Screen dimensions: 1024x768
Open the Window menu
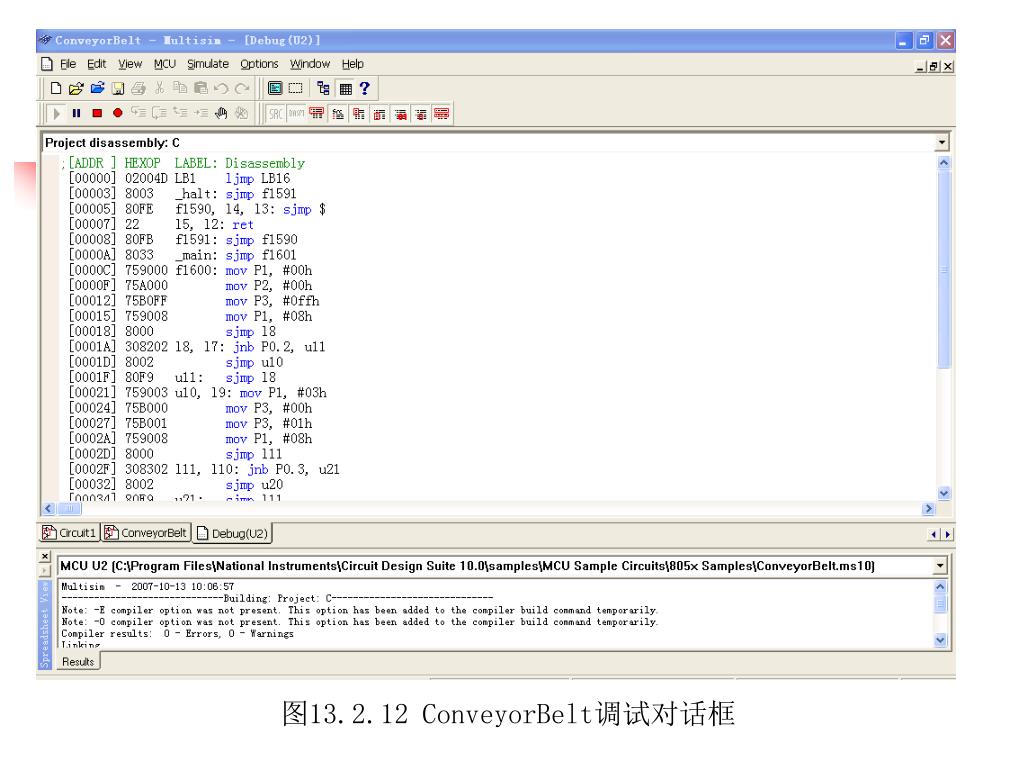click(x=310, y=64)
